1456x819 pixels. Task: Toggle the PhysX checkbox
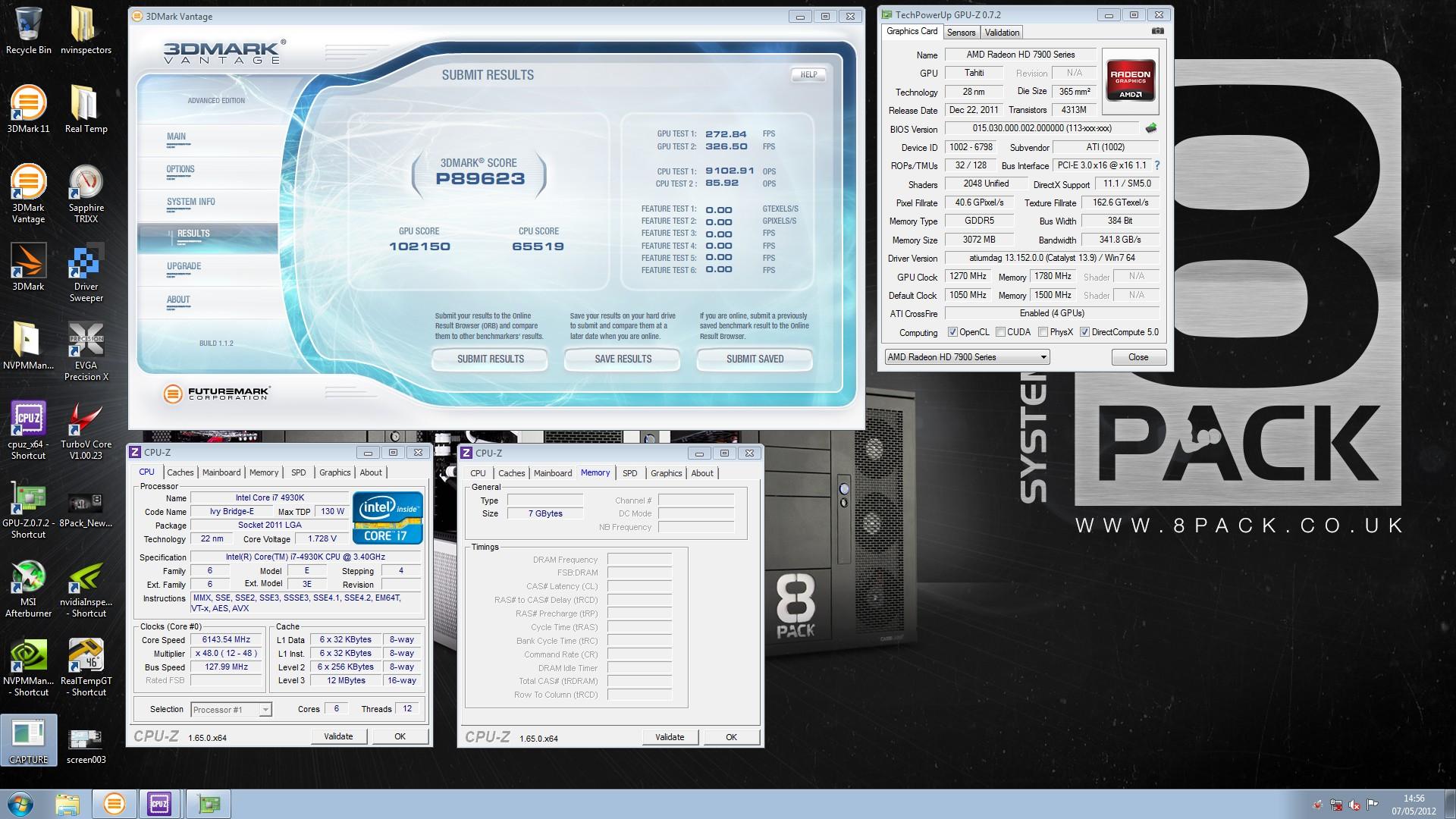point(1043,332)
